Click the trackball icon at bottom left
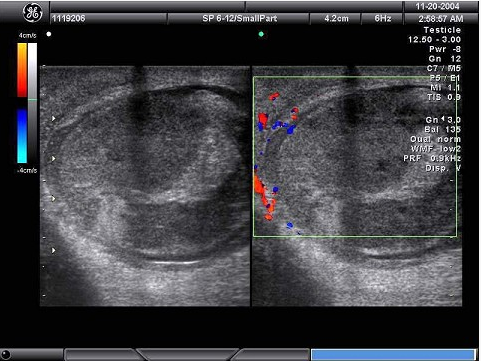Viewport: 481px width, 361px height. [x=6, y=355]
